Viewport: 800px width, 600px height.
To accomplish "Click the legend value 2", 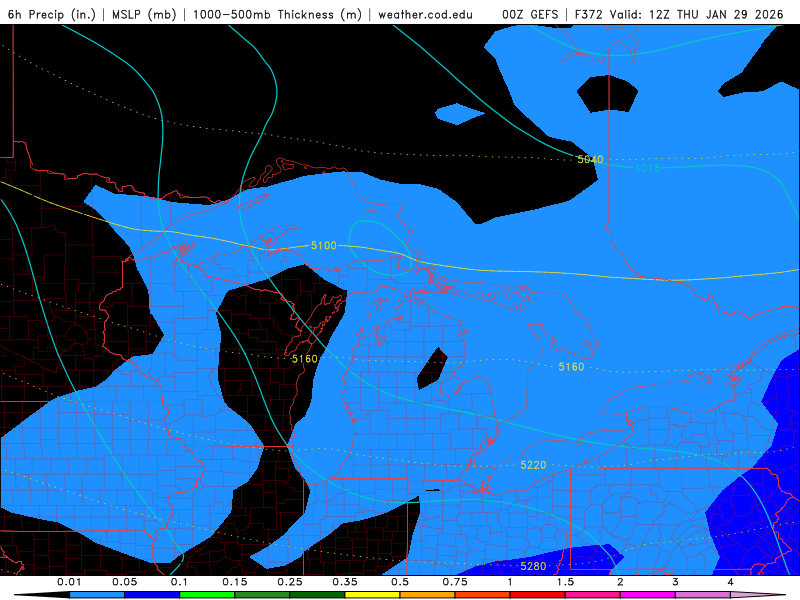I will pos(620,582).
